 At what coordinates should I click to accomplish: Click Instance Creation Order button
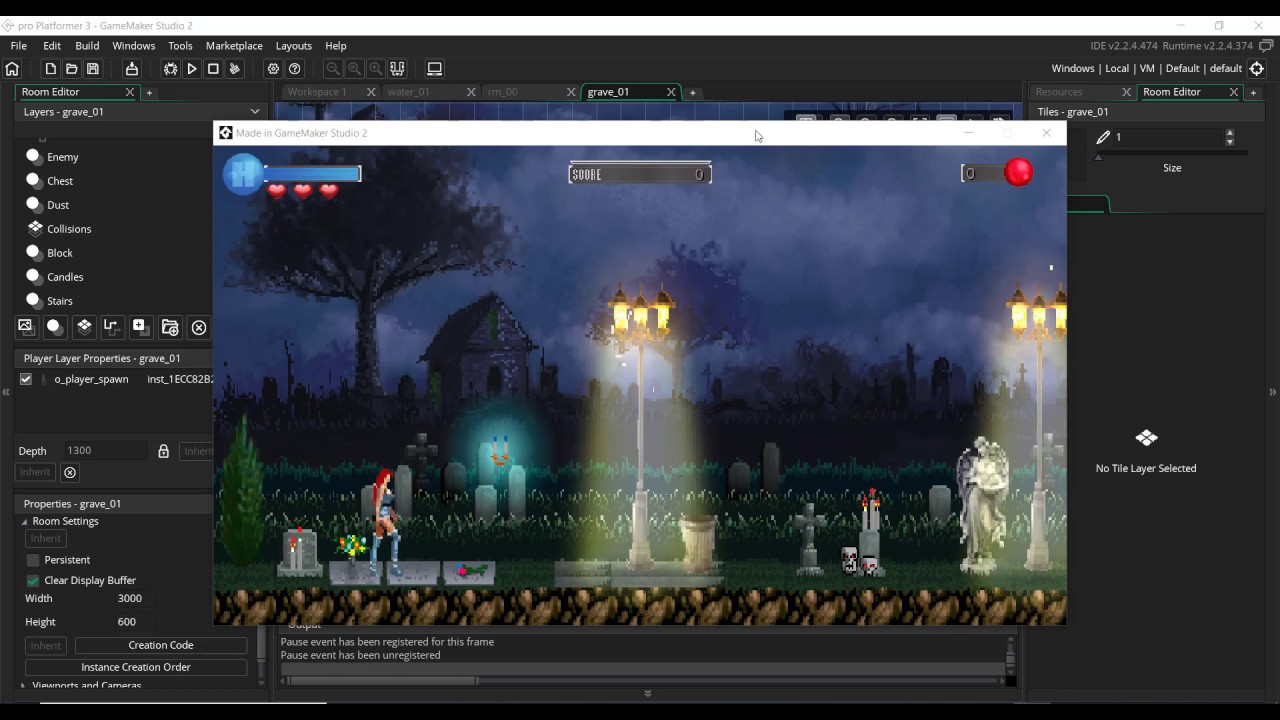136,667
